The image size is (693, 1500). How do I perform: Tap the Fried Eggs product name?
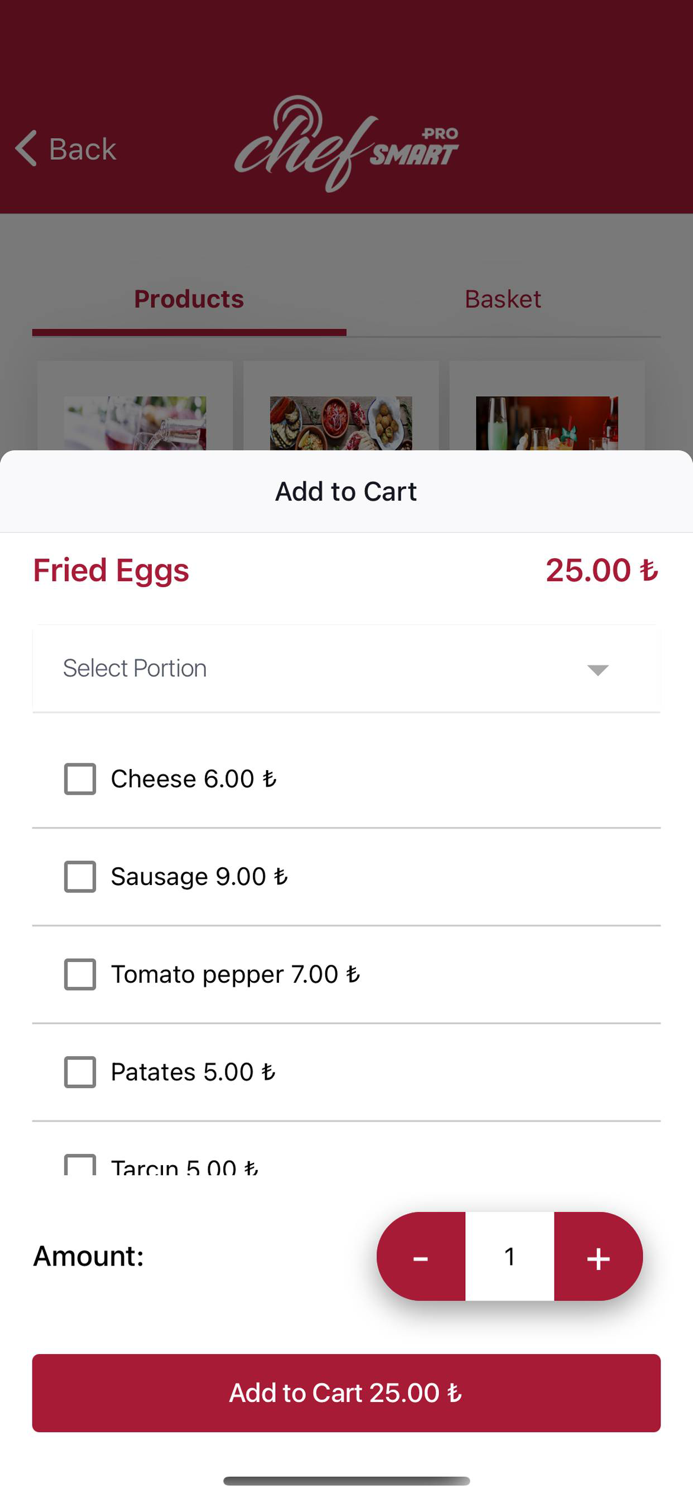pos(110,570)
